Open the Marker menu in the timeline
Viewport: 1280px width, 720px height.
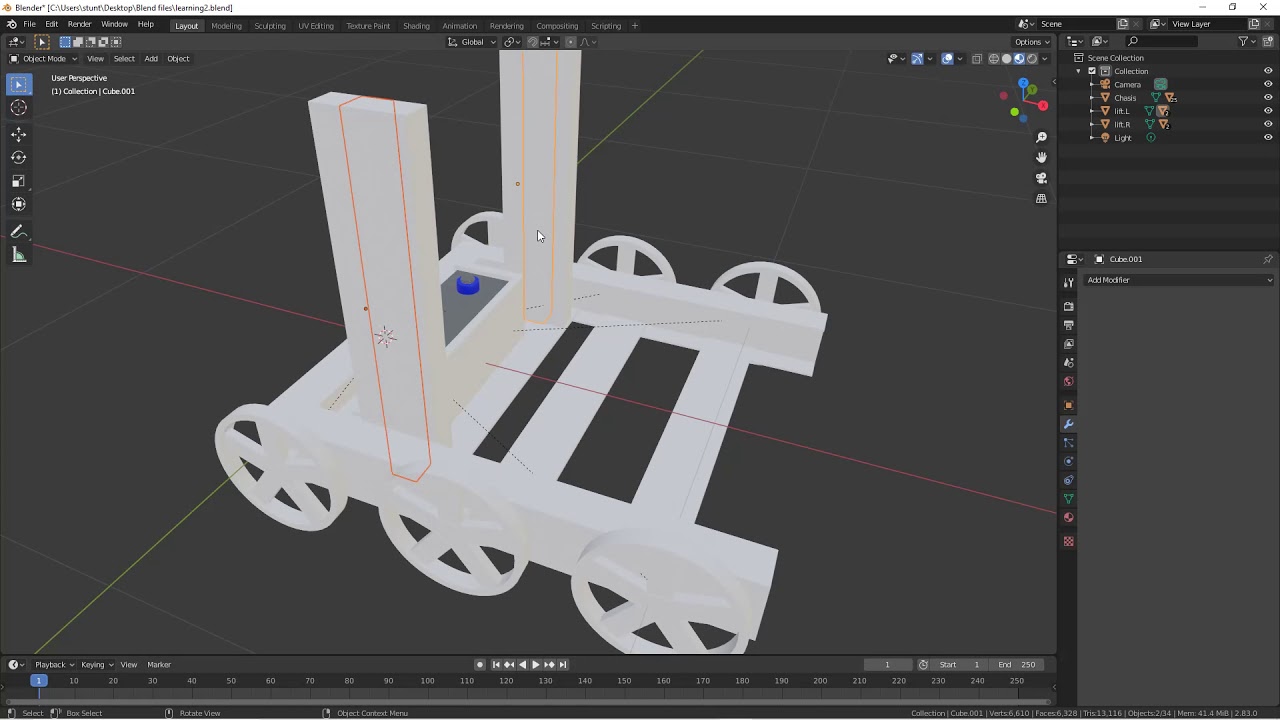[x=159, y=665]
